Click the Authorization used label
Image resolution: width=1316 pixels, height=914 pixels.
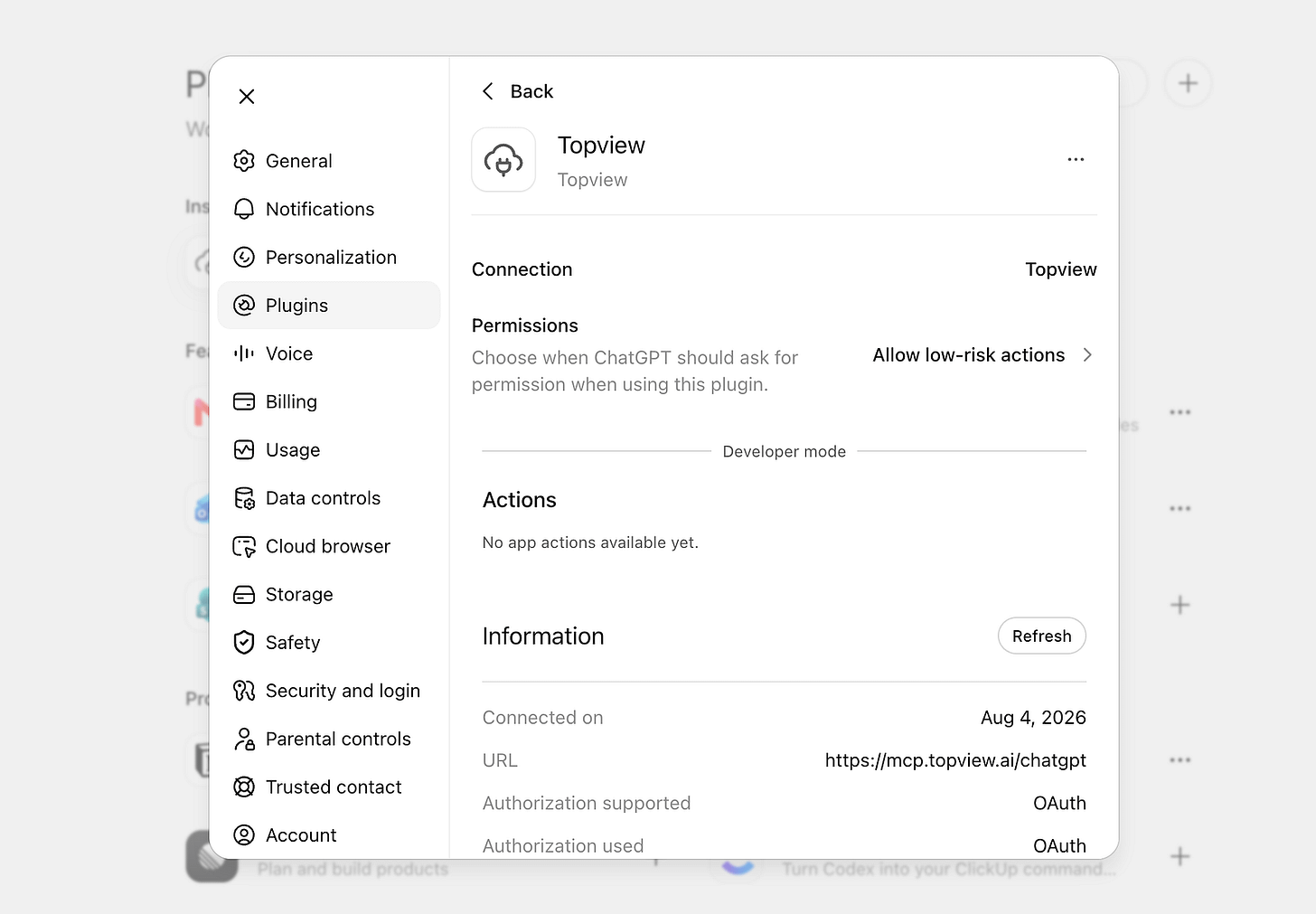563,846
